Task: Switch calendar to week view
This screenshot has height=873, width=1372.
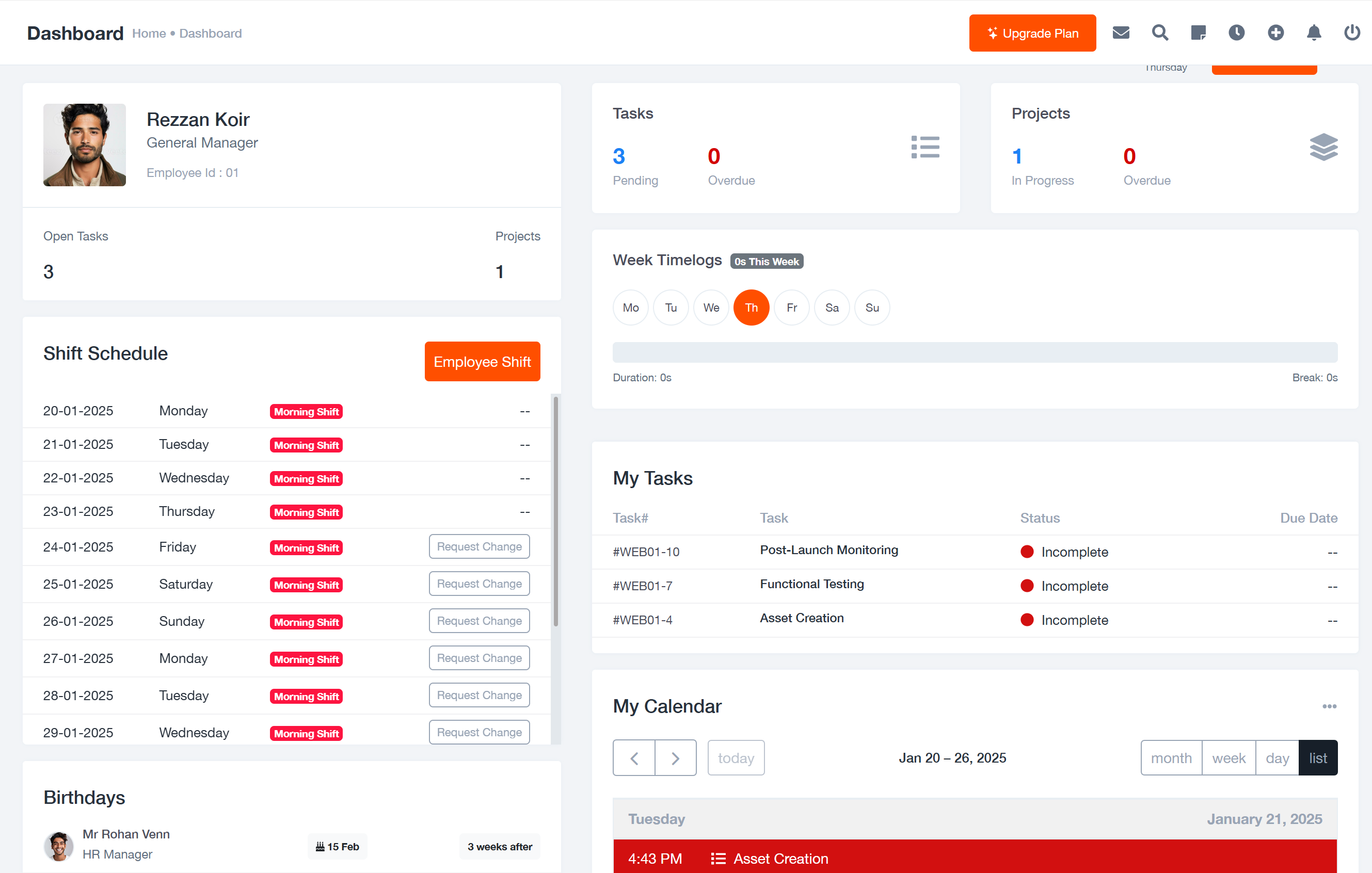Action: click(1229, 758)
